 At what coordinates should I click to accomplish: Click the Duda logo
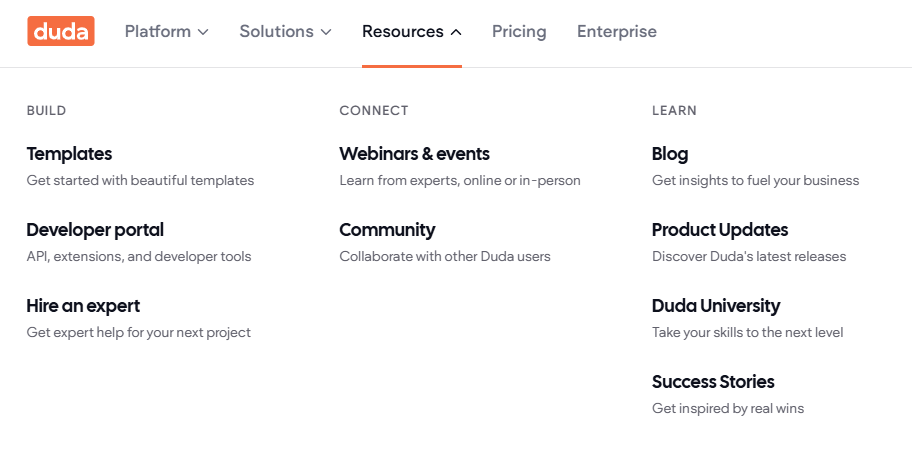click(x=60, y=31)
